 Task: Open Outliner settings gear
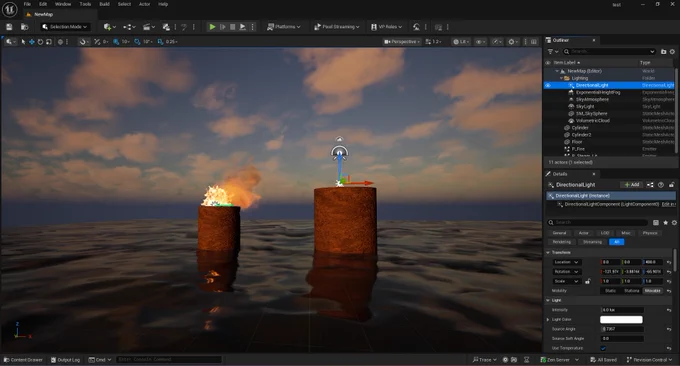coord(672,52)
